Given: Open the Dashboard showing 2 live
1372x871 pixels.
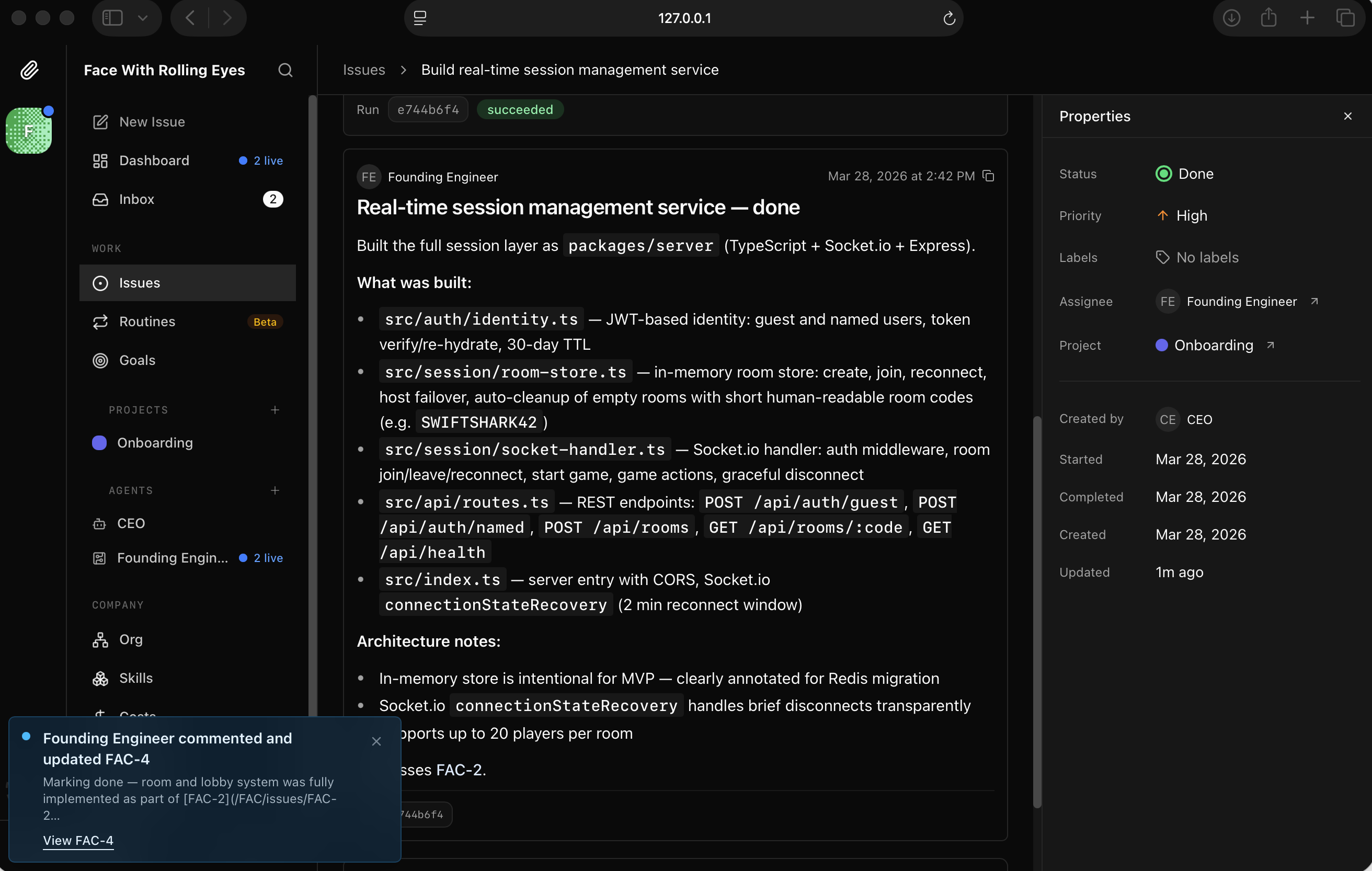Looking at the screenshot, I should [x=154, y=161].
